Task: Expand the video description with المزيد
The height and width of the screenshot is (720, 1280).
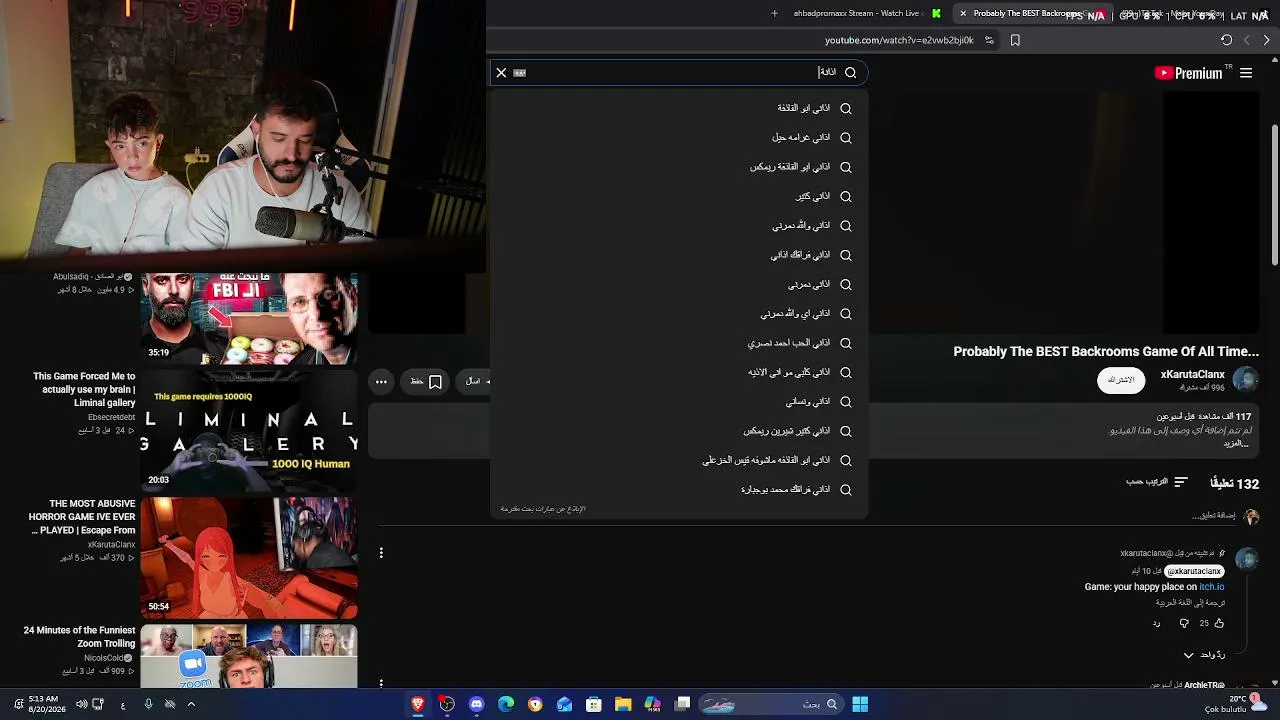Action: tap(1237, 443)
